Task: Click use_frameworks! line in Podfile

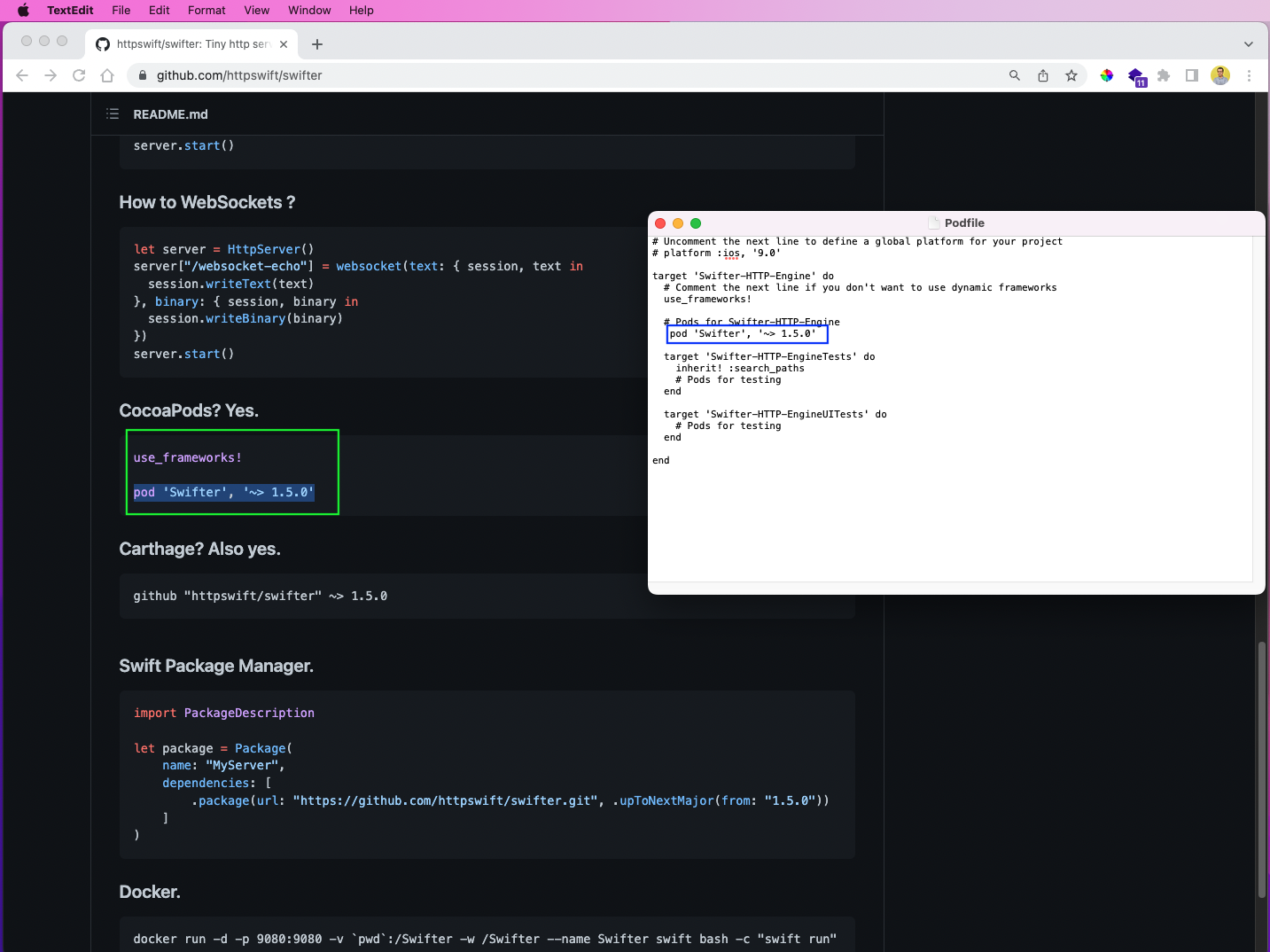Action: click(x=707, y=300)
